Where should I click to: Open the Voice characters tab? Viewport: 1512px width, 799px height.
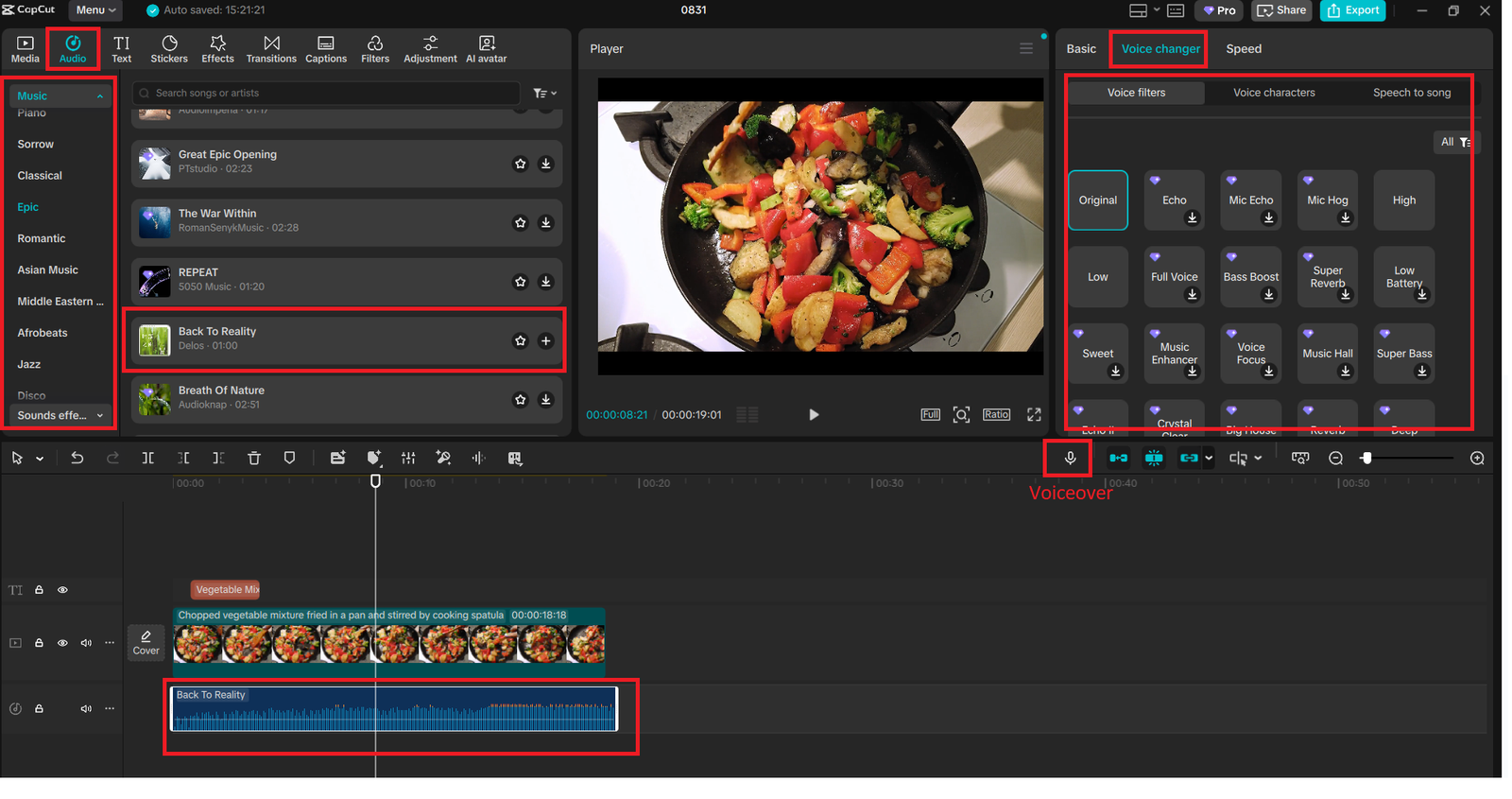[x=1274, y=93]
